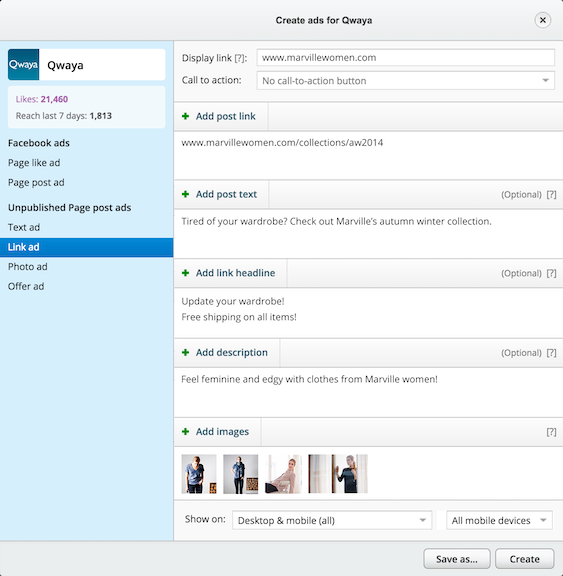Click the green plus beside Add post link
Image resolution: width=563 pixels, height=576 pixels.
pos(185,116)
